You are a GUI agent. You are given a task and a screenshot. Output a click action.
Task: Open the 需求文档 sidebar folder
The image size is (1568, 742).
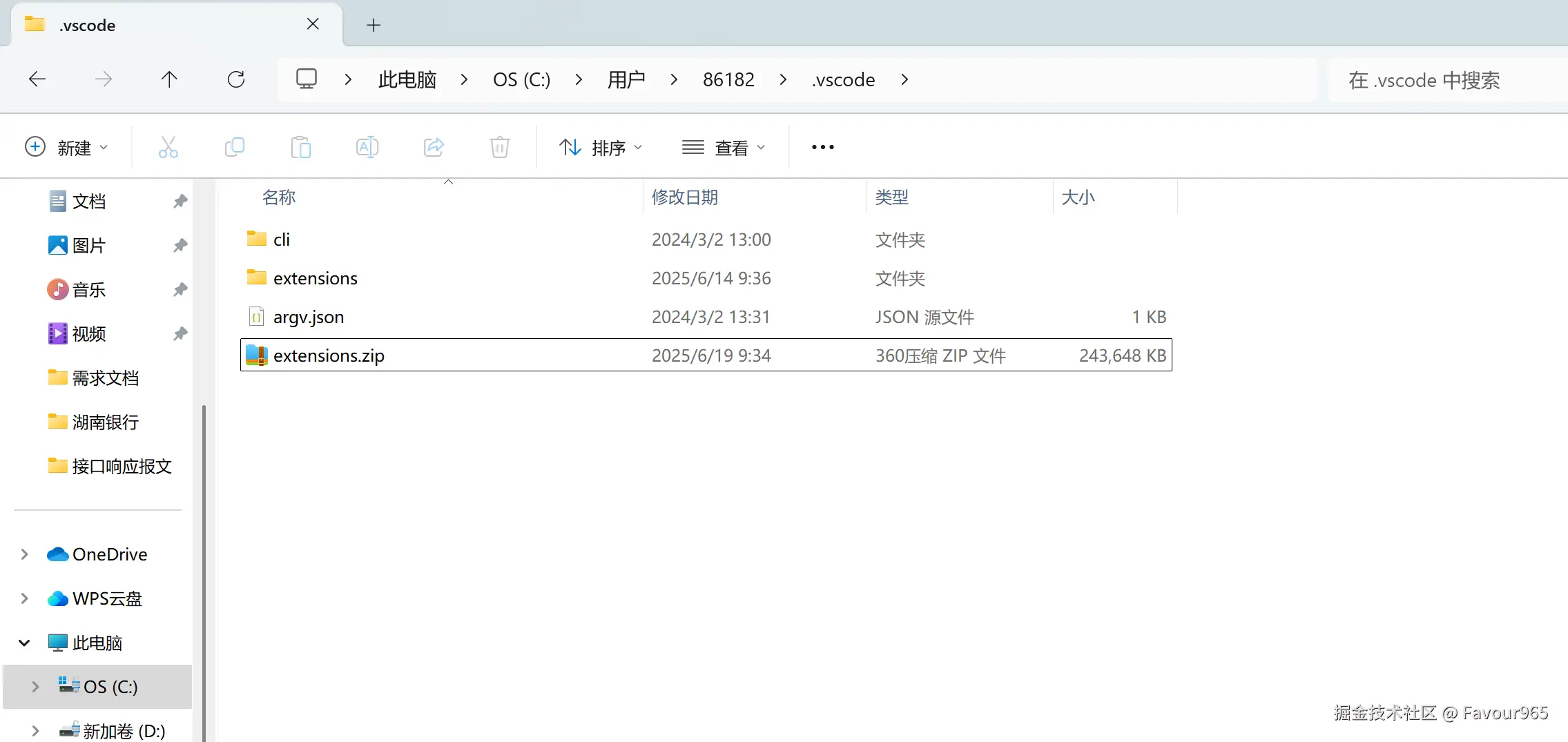105,378
